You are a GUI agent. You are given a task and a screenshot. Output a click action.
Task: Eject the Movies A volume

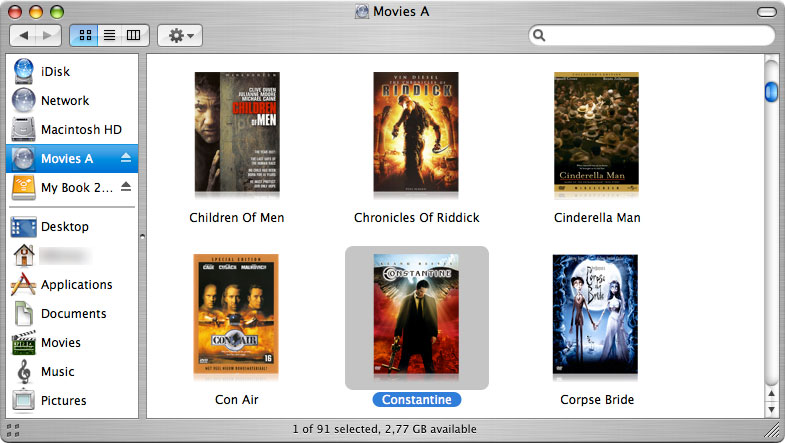pos(126,158)
